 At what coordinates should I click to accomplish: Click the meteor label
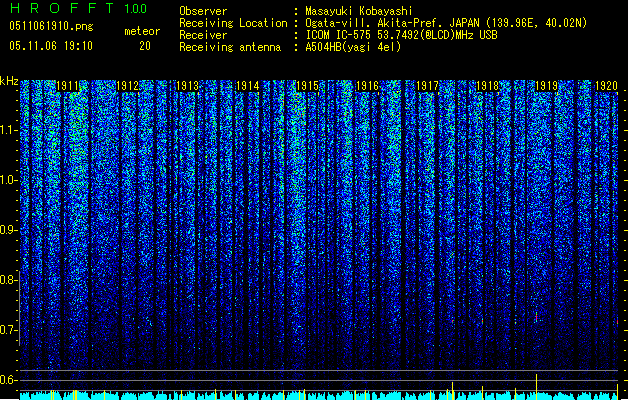point(142,31)
